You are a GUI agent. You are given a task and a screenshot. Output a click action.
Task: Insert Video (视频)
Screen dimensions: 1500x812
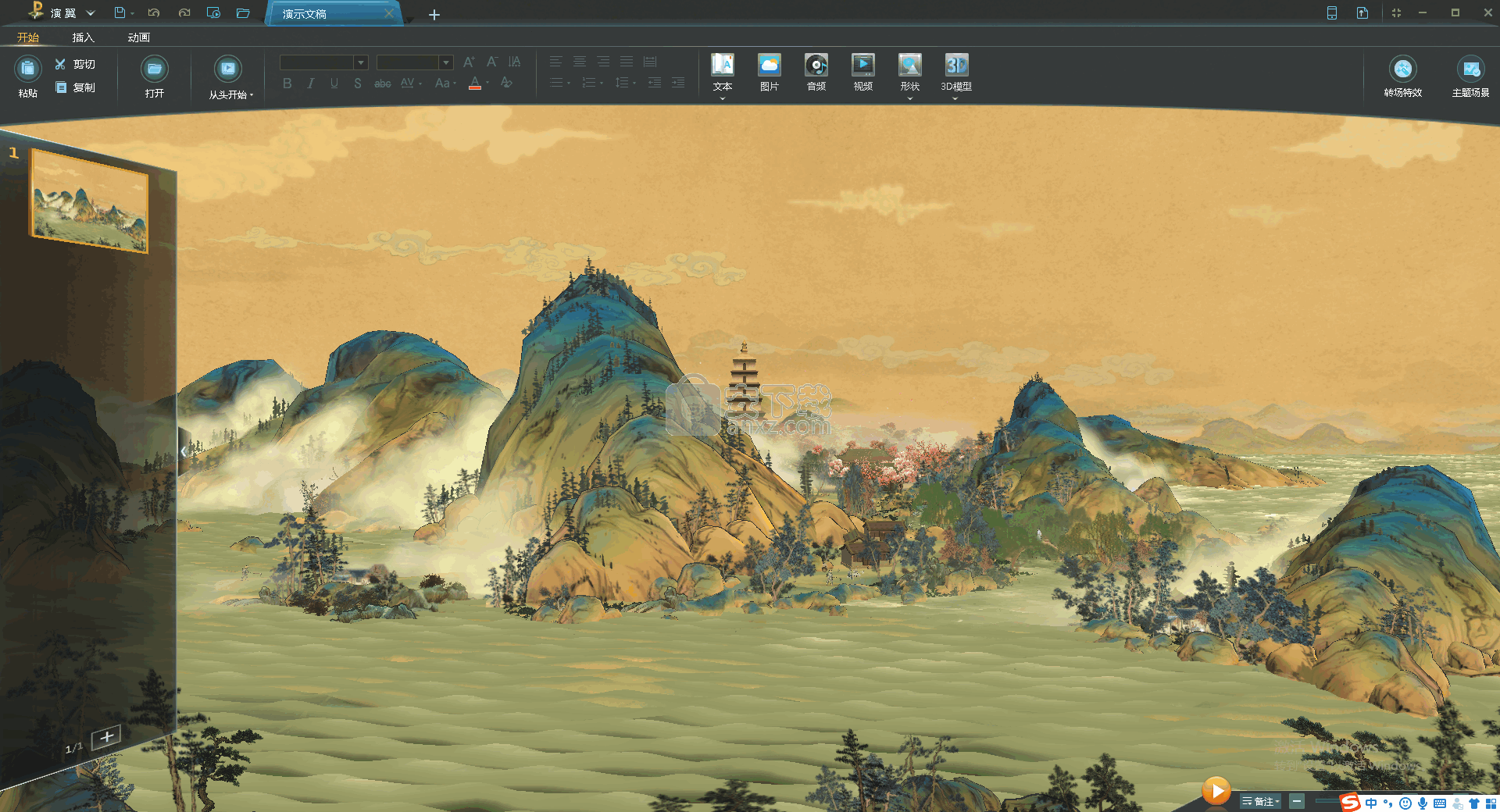(863, 73)
